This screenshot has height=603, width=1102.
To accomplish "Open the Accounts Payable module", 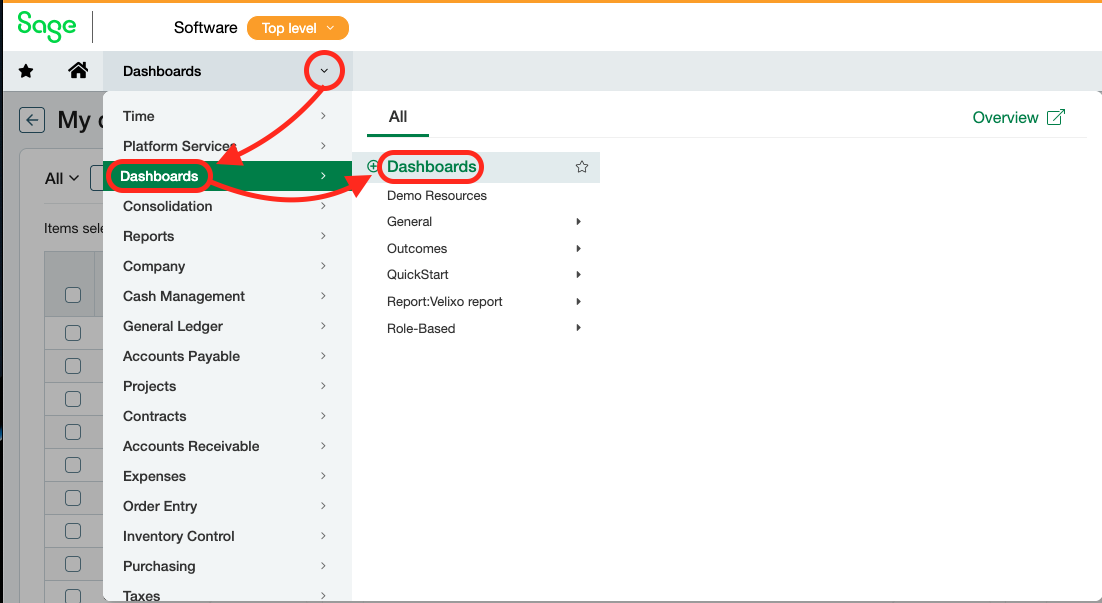I will [x=181, y=356].
